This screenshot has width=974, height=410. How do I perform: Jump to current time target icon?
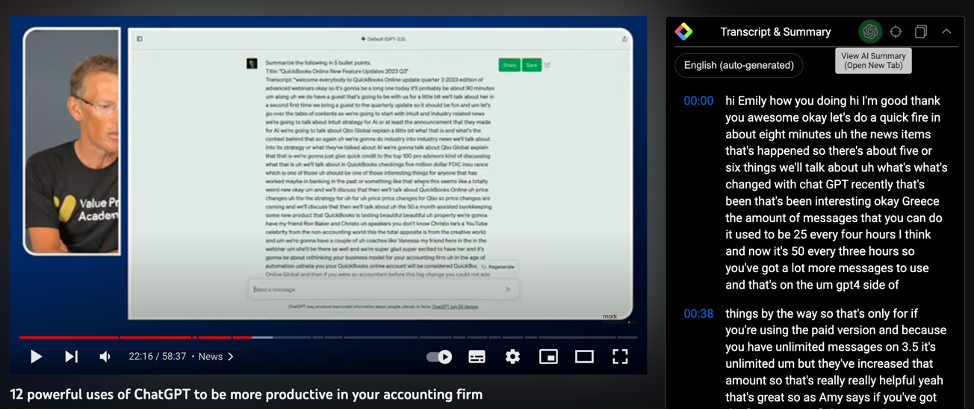895,31
